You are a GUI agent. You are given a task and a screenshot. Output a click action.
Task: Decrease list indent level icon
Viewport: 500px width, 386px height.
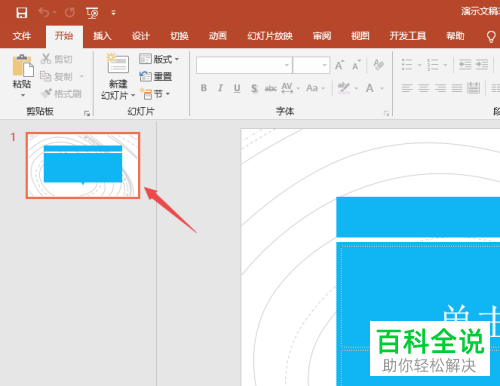click(x=465, y=64)
